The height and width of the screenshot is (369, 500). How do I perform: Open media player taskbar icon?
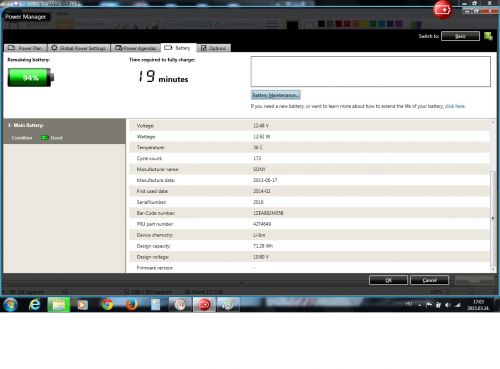[83, 305]
